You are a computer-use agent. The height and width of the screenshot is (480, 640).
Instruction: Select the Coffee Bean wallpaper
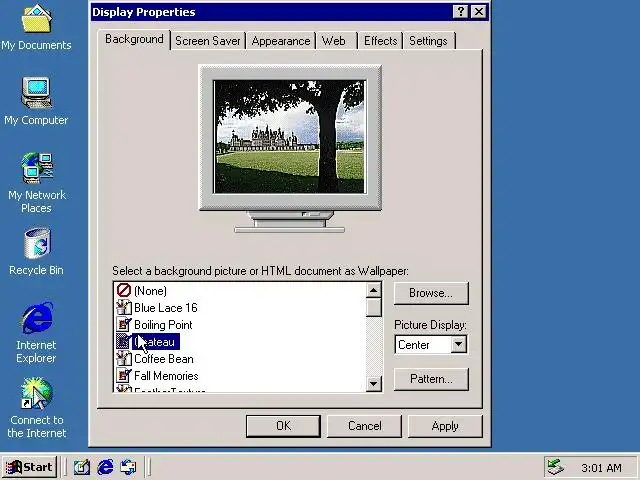coord(164,359)
